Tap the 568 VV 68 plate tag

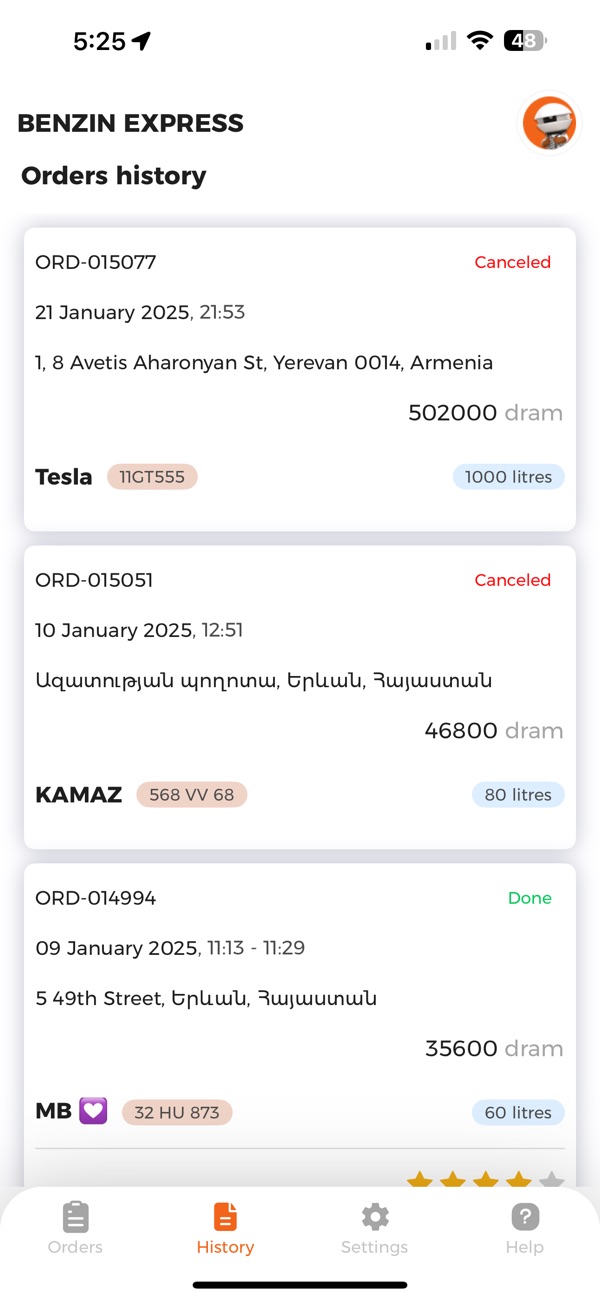coord(191,795)
